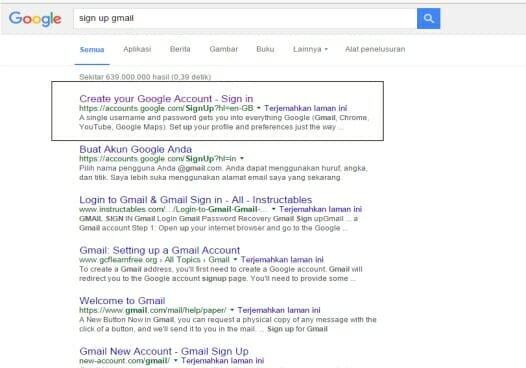The image size is (526, 368).
Task: Click the www.gcflearnfree.org URL text
Action: 118,260
